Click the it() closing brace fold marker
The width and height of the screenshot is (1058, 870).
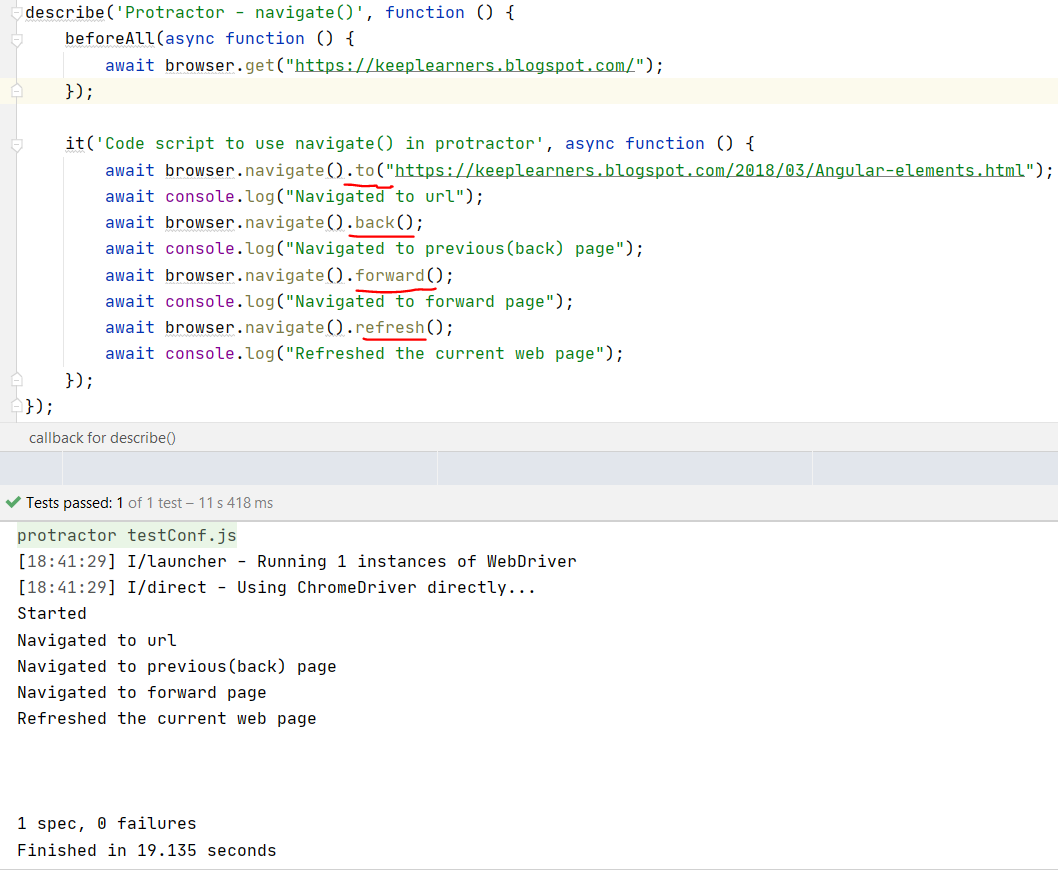point(17,379)
